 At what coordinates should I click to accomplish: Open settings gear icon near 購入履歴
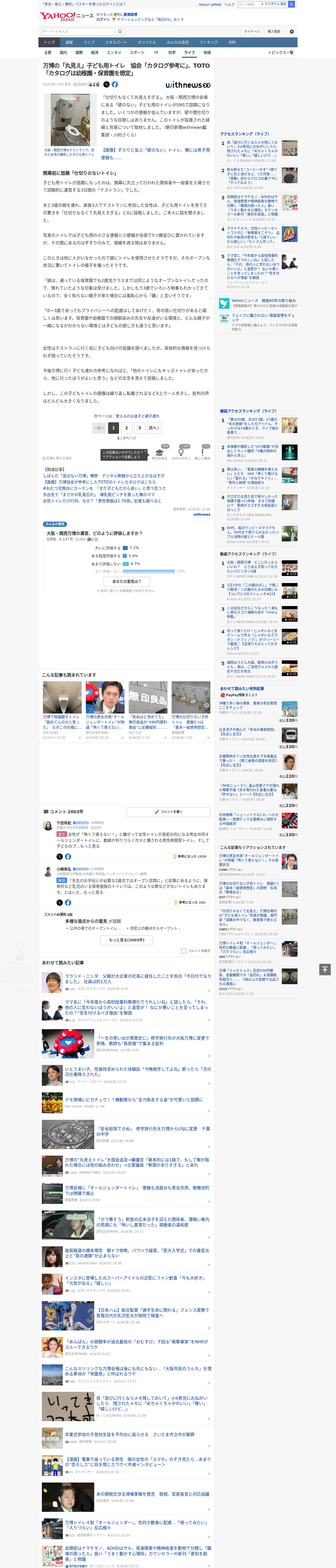[292, 31]
